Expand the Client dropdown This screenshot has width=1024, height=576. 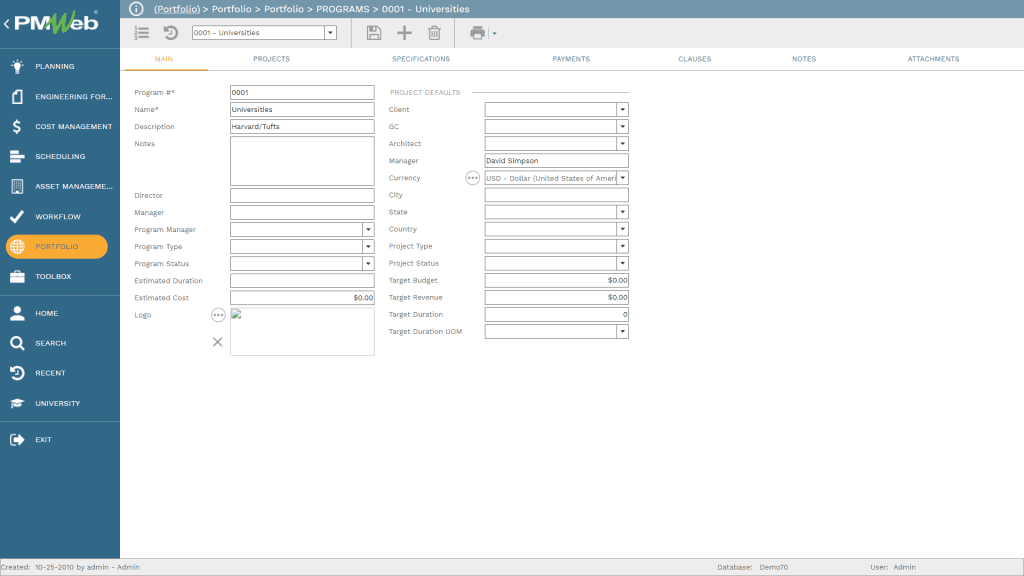click(x=622, y=109)
